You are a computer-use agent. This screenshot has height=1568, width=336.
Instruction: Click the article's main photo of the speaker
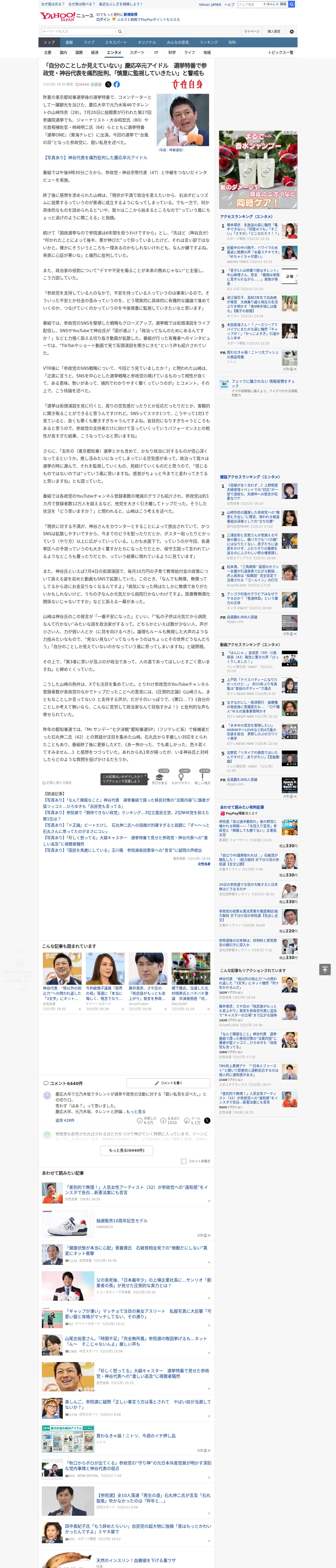pyautogui.click(x=182, y=120)
